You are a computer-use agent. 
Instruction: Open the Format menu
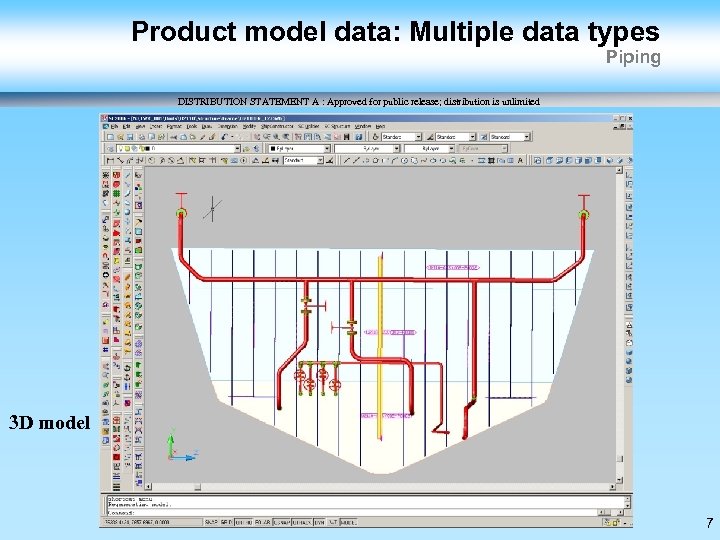(x=174, y=126)
